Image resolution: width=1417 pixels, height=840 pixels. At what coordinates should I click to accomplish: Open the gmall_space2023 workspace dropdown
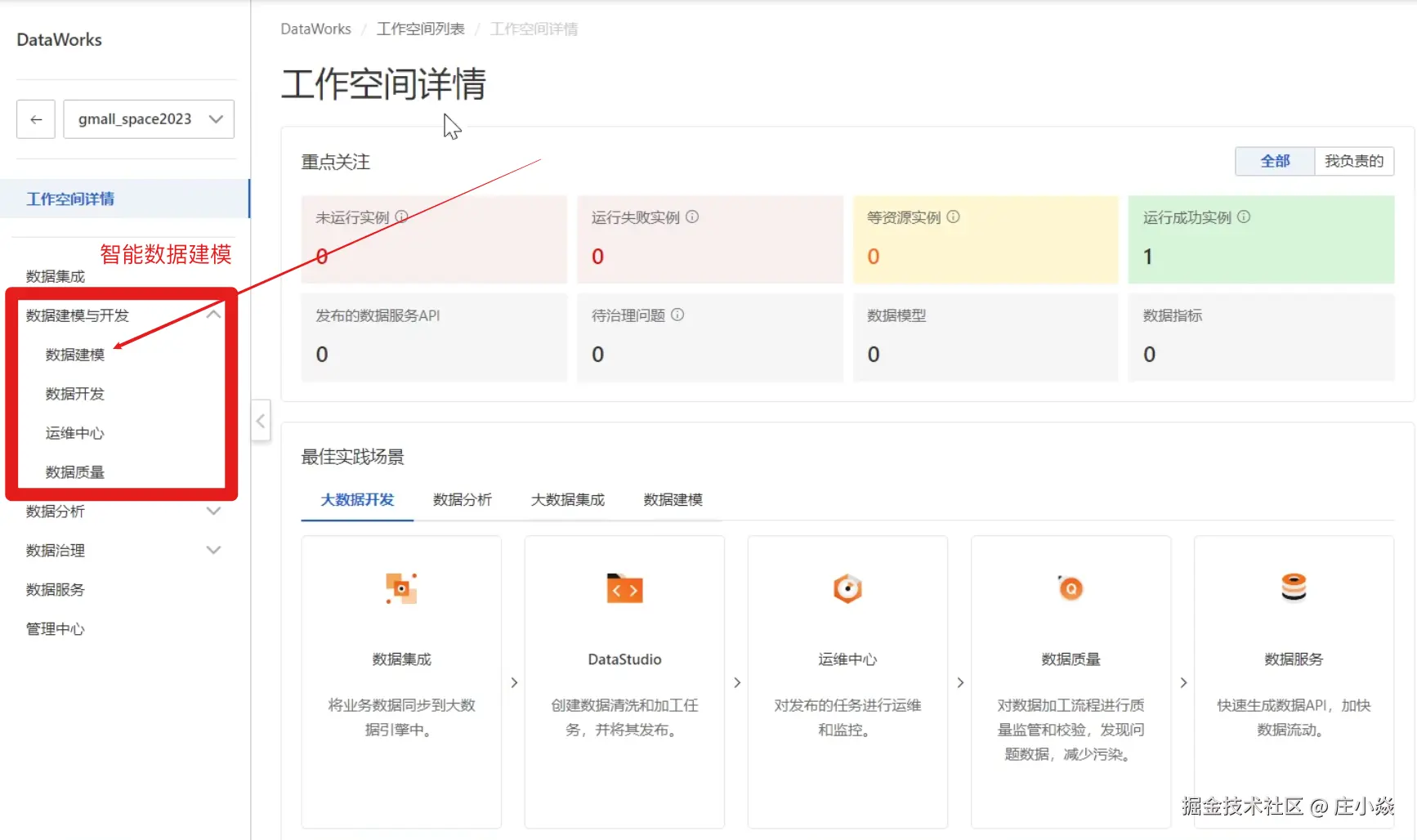(x=149, y=119)
